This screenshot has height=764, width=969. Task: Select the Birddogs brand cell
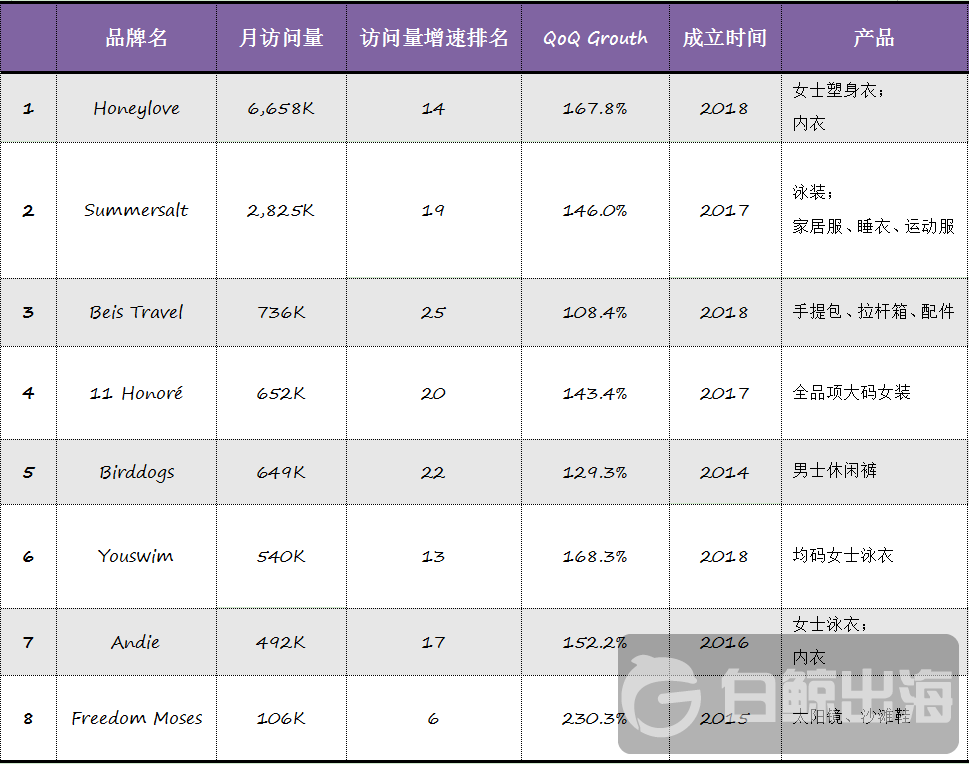pos(136,472)
